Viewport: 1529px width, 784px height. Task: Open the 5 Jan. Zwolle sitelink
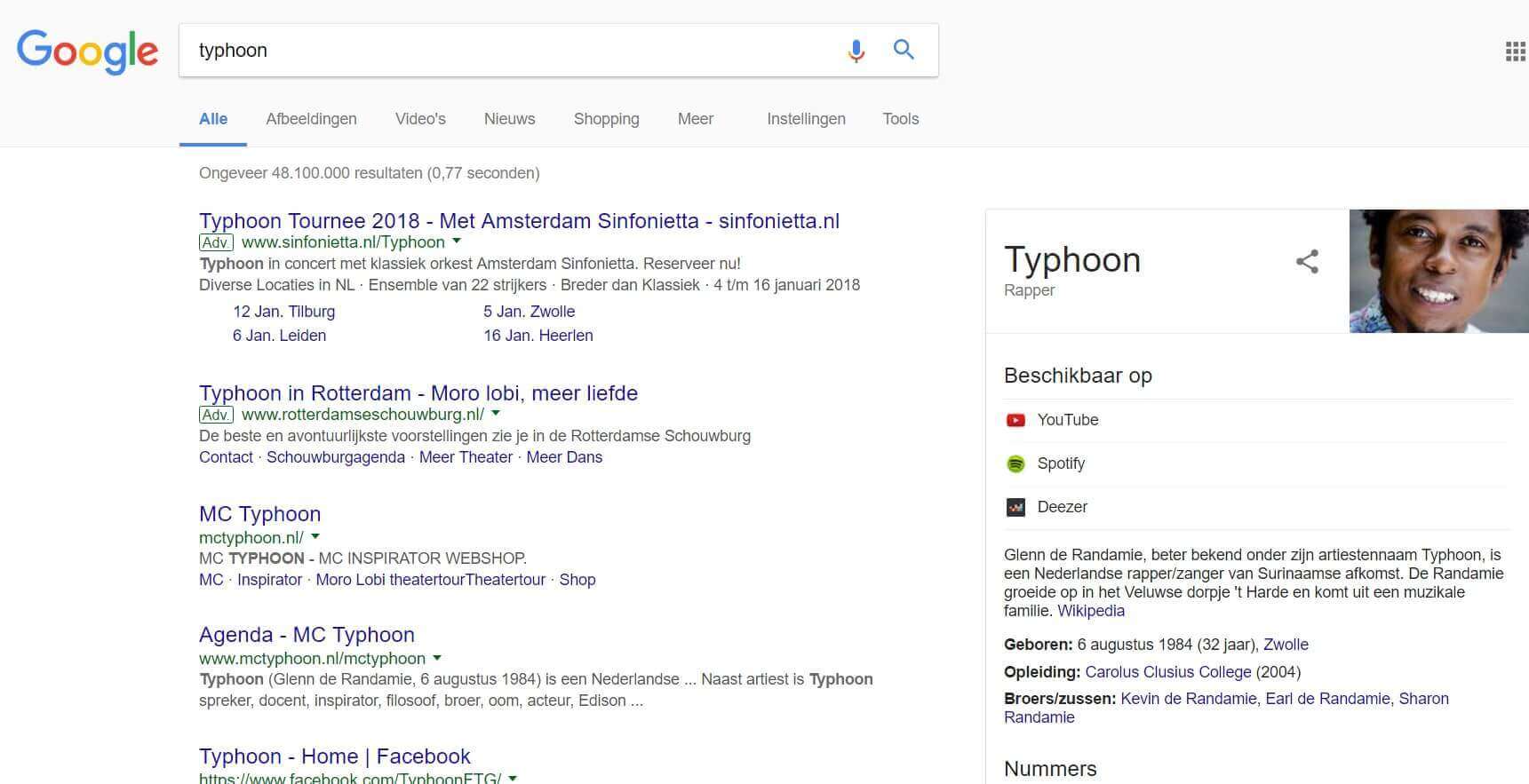[529, 312]
